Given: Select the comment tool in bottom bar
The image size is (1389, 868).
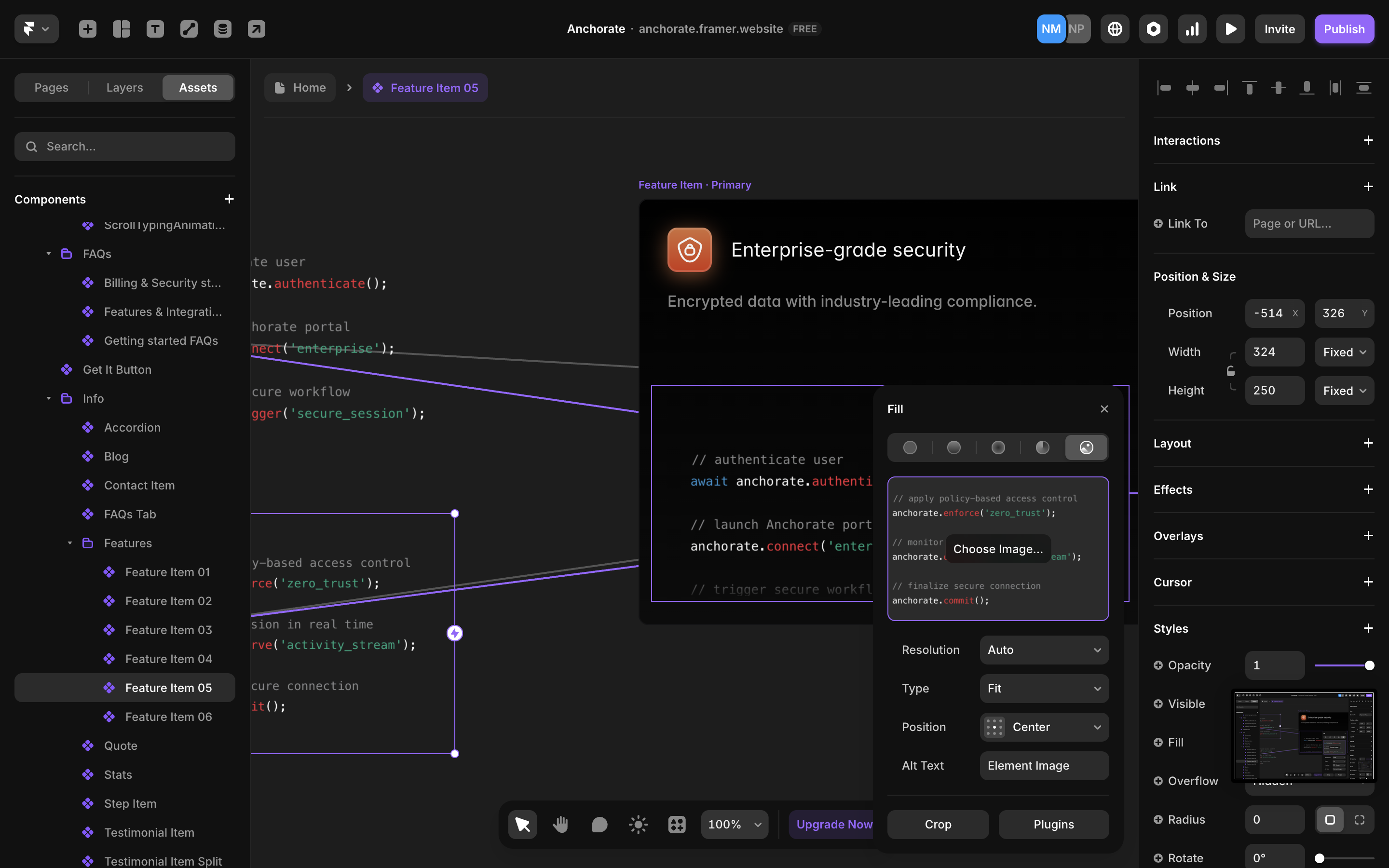Looking at the screenshot, I should tap(599, 825).
